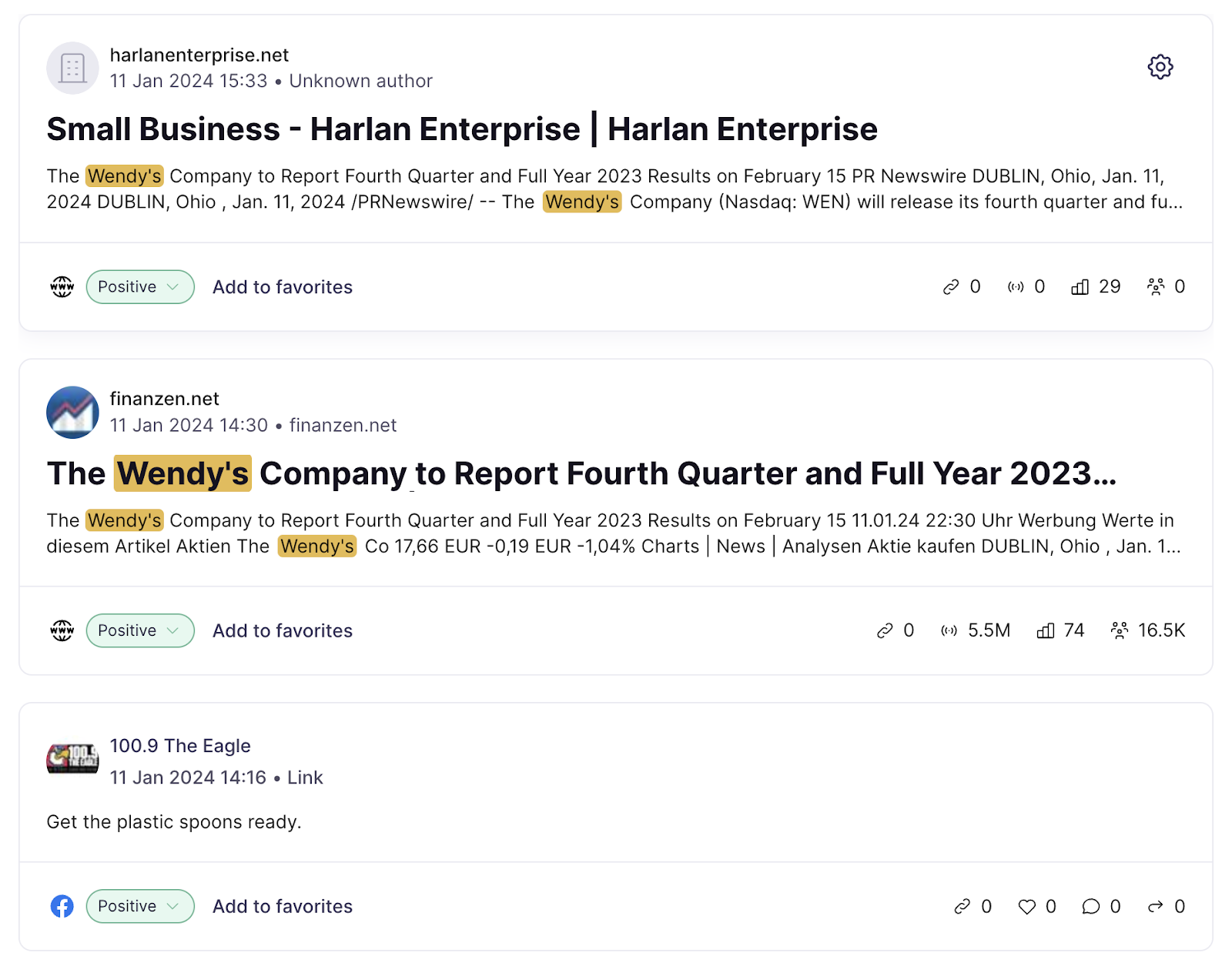Change sentiment via Positive dropdown on The Eagle post
This screenshot has width=1232, height=973.
[x=139, y=906]
